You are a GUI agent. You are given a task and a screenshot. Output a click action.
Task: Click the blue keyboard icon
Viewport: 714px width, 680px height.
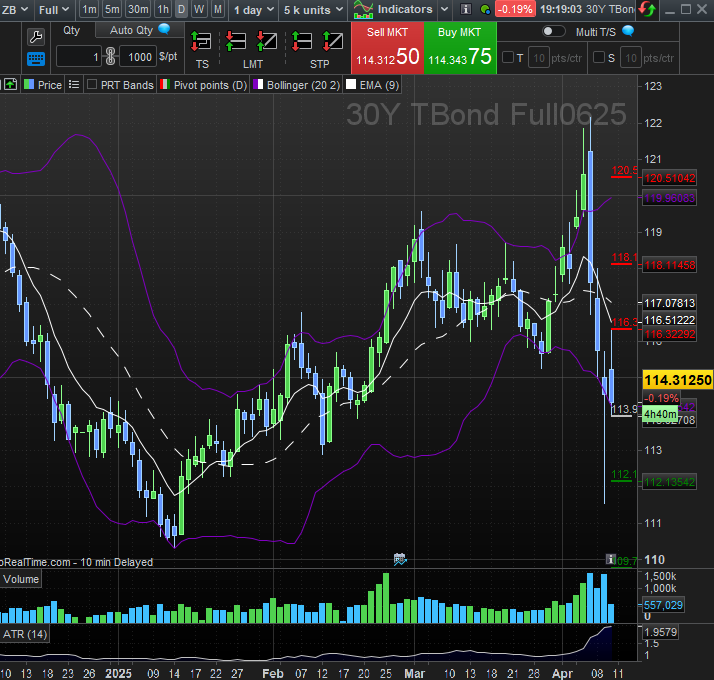pos(37,58)
